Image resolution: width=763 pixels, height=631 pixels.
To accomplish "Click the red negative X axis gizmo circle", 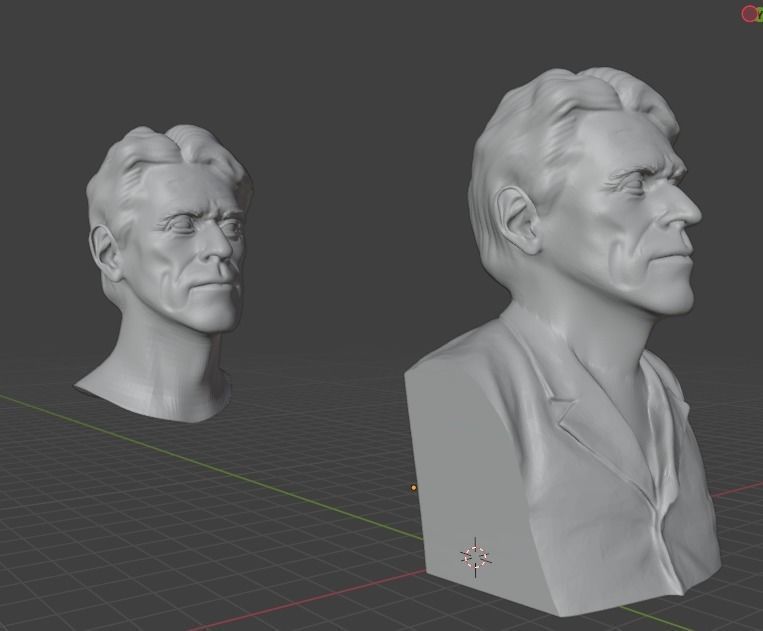I will coord(748,14).
